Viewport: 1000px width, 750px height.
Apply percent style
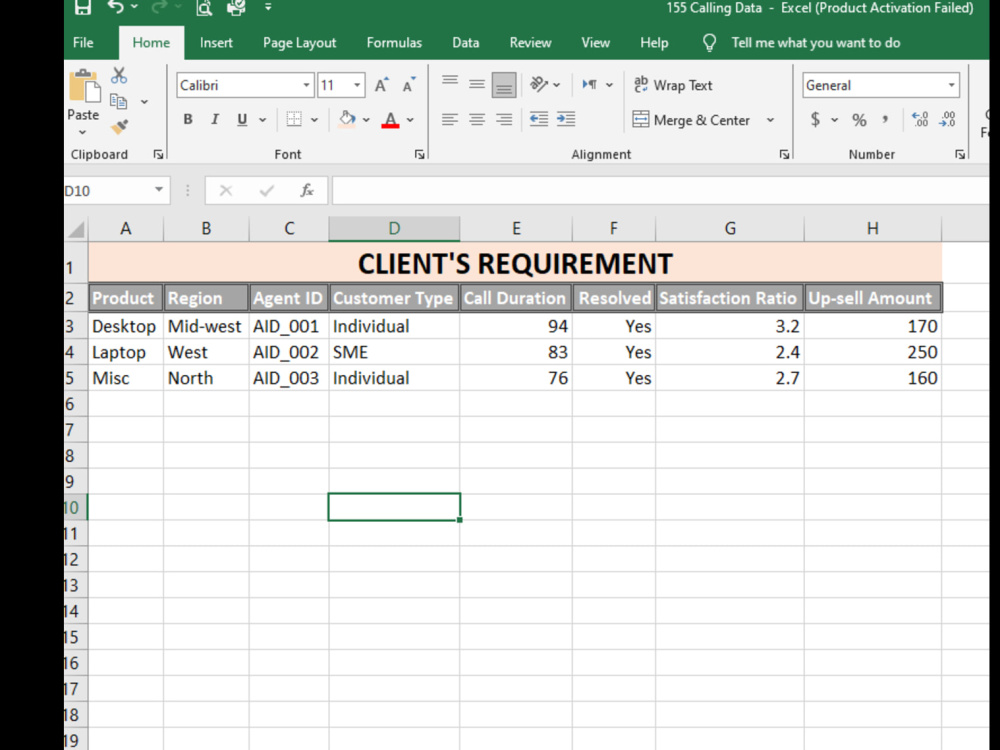[859, 120]
